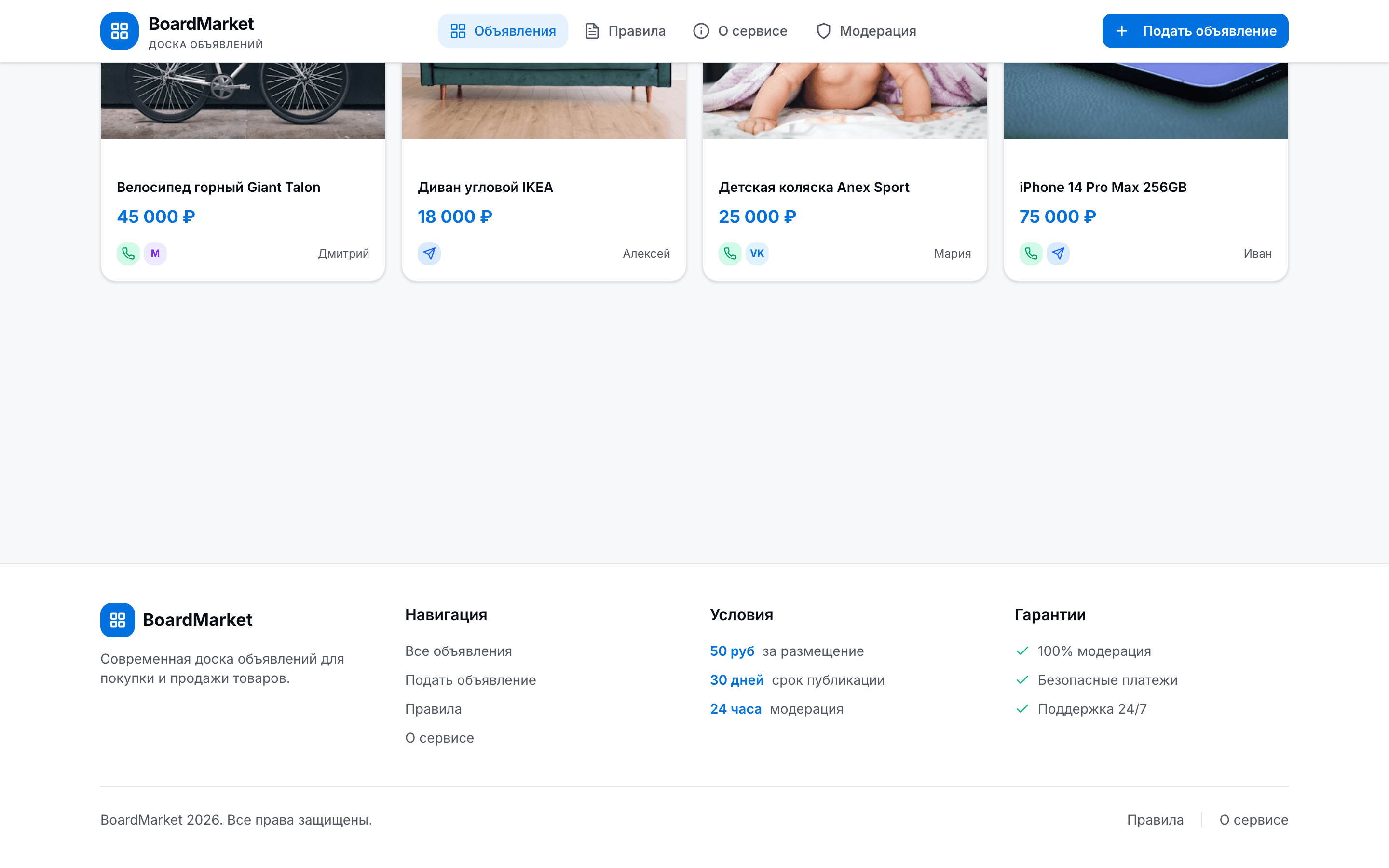The height and width of the screenshot is (868, 1389).
Task: Click the phone icon on Детская коляска card
Action: [x=730, y=253]
